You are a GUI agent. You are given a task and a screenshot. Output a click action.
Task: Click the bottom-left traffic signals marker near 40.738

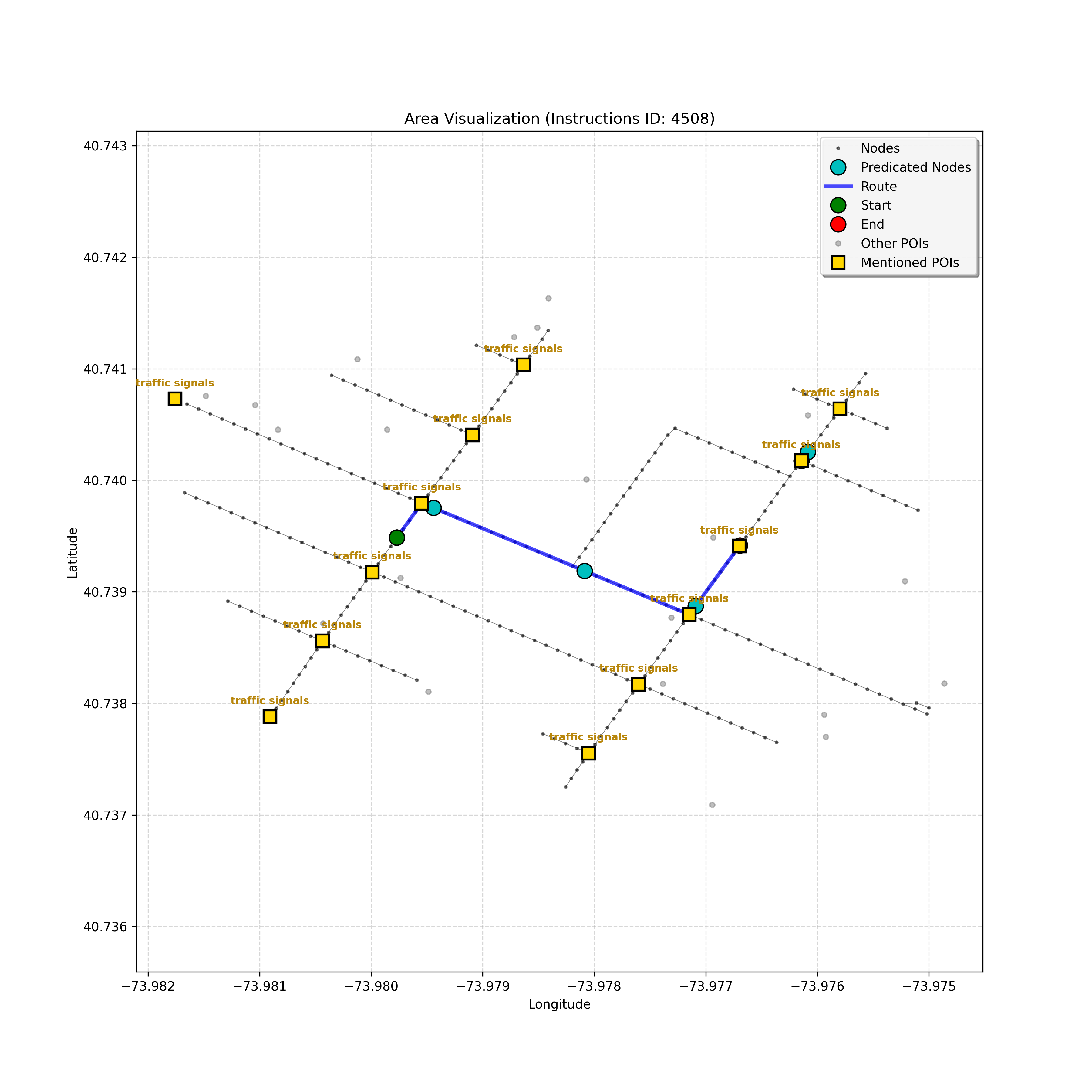[270, 717]
